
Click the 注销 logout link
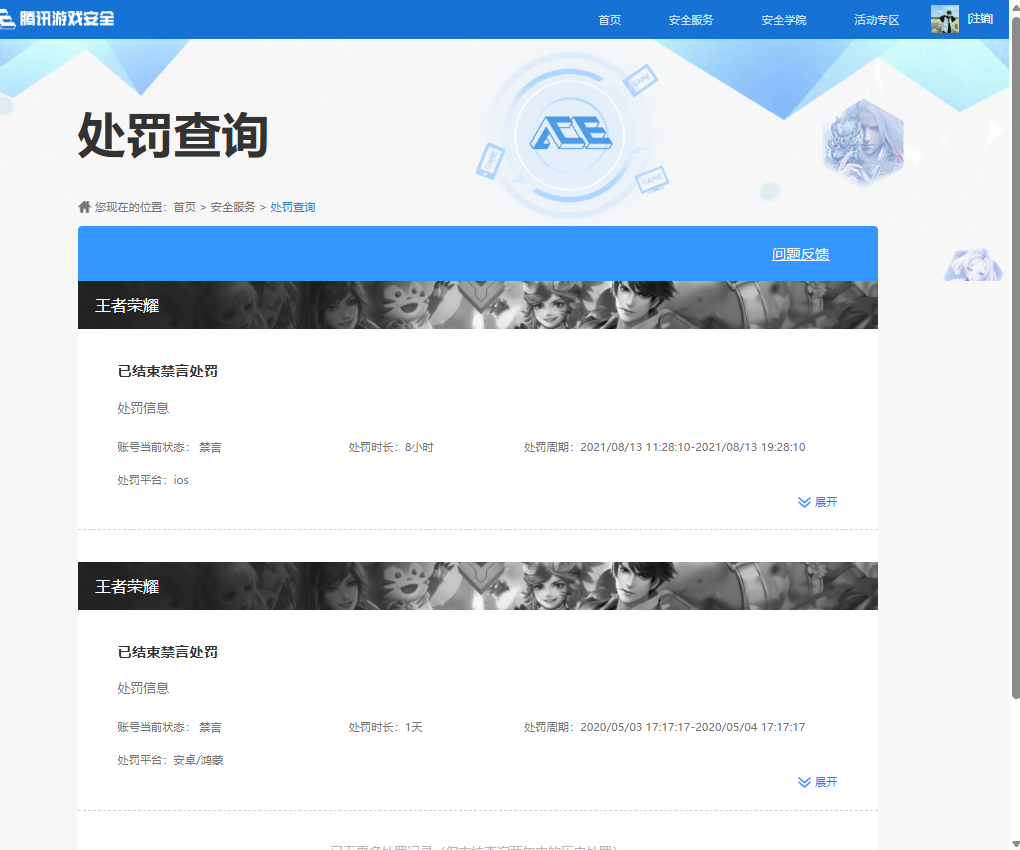tap(980, 19)
